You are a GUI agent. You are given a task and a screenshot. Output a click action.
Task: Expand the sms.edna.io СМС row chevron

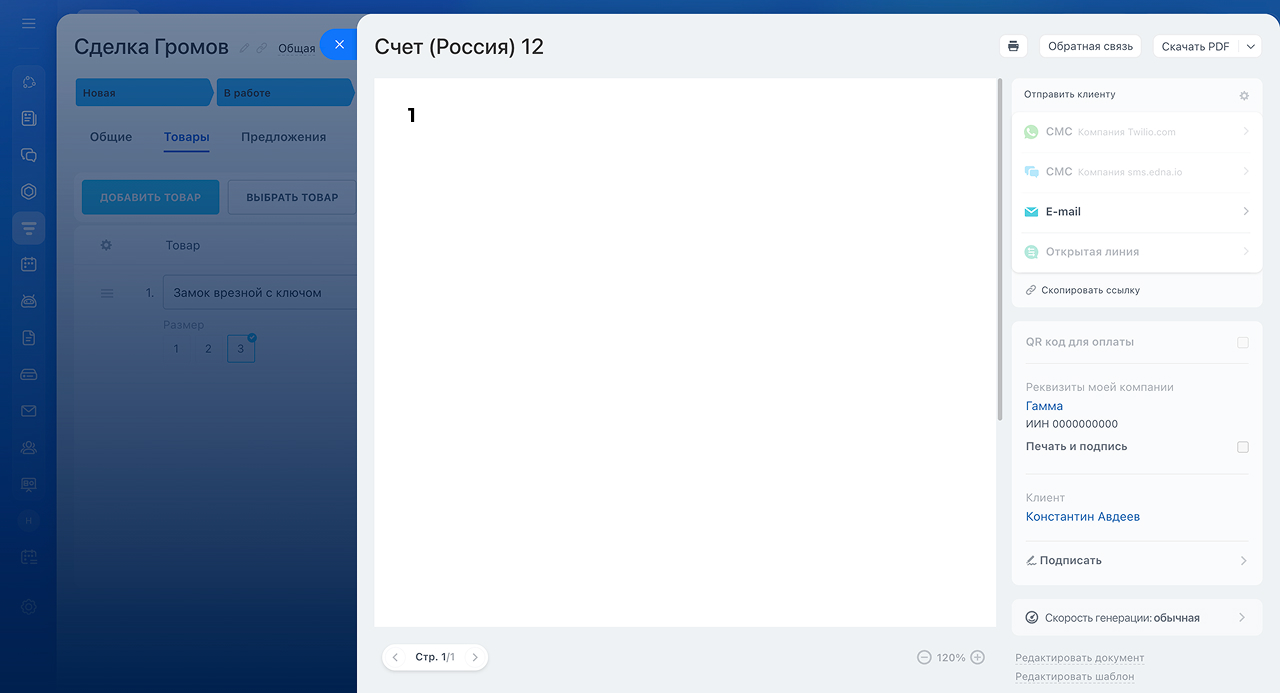coord(1246,171)
